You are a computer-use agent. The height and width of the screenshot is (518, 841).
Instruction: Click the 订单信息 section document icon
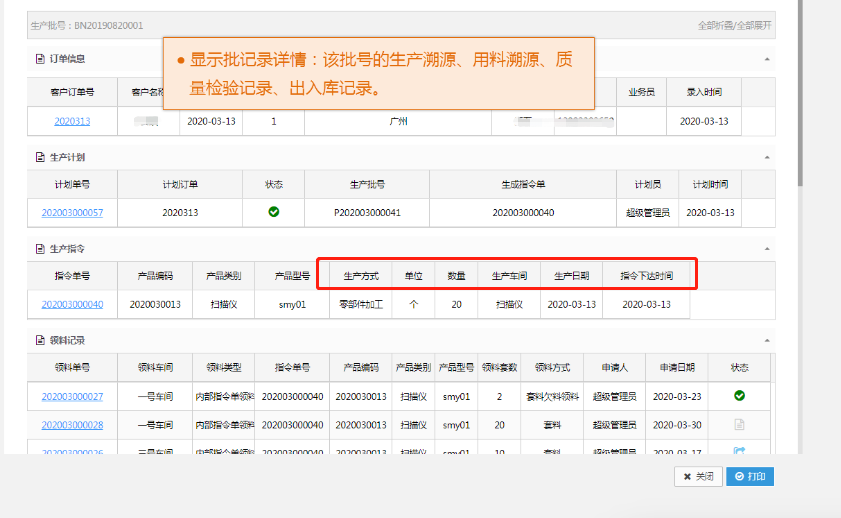[x=40, y=59]
